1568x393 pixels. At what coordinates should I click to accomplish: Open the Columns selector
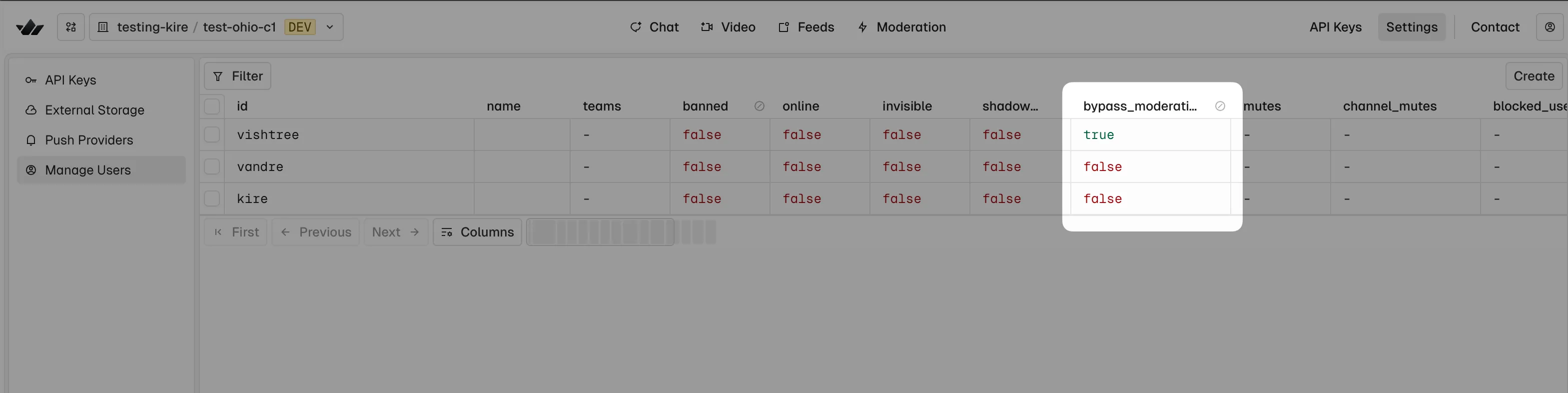477,232
